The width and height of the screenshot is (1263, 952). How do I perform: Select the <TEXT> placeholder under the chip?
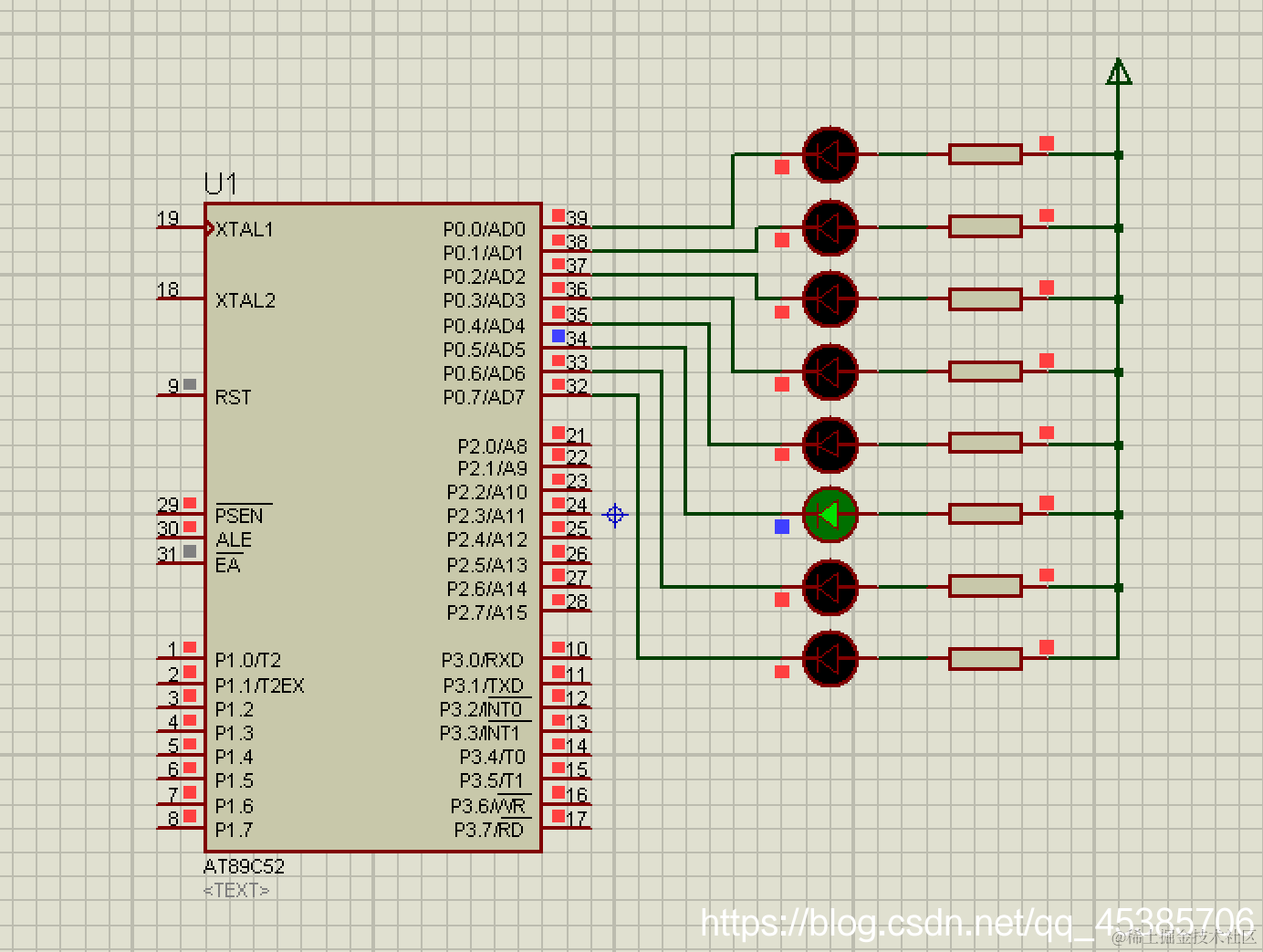pos(236,890)
